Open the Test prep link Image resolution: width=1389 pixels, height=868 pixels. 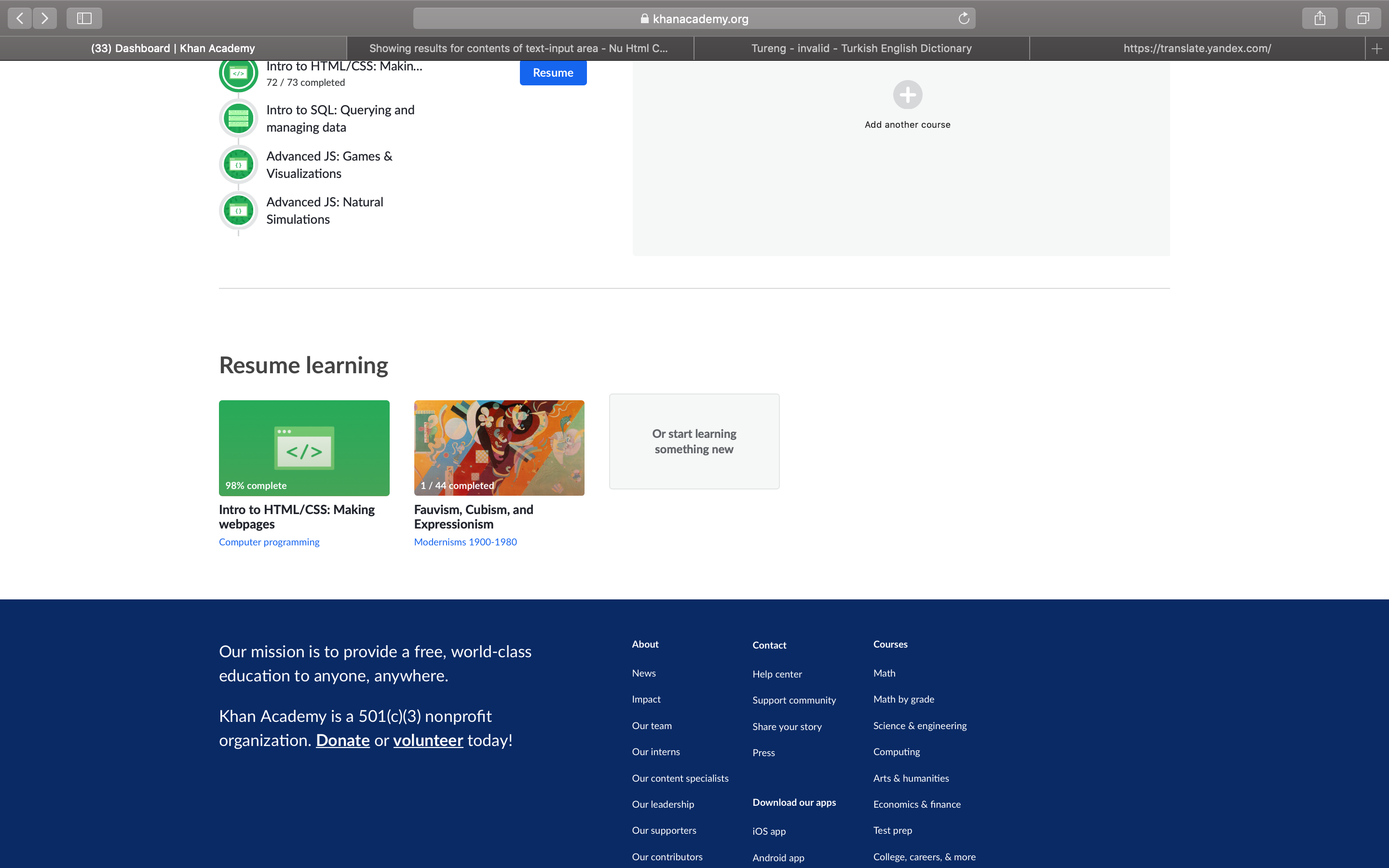point(893,831)
